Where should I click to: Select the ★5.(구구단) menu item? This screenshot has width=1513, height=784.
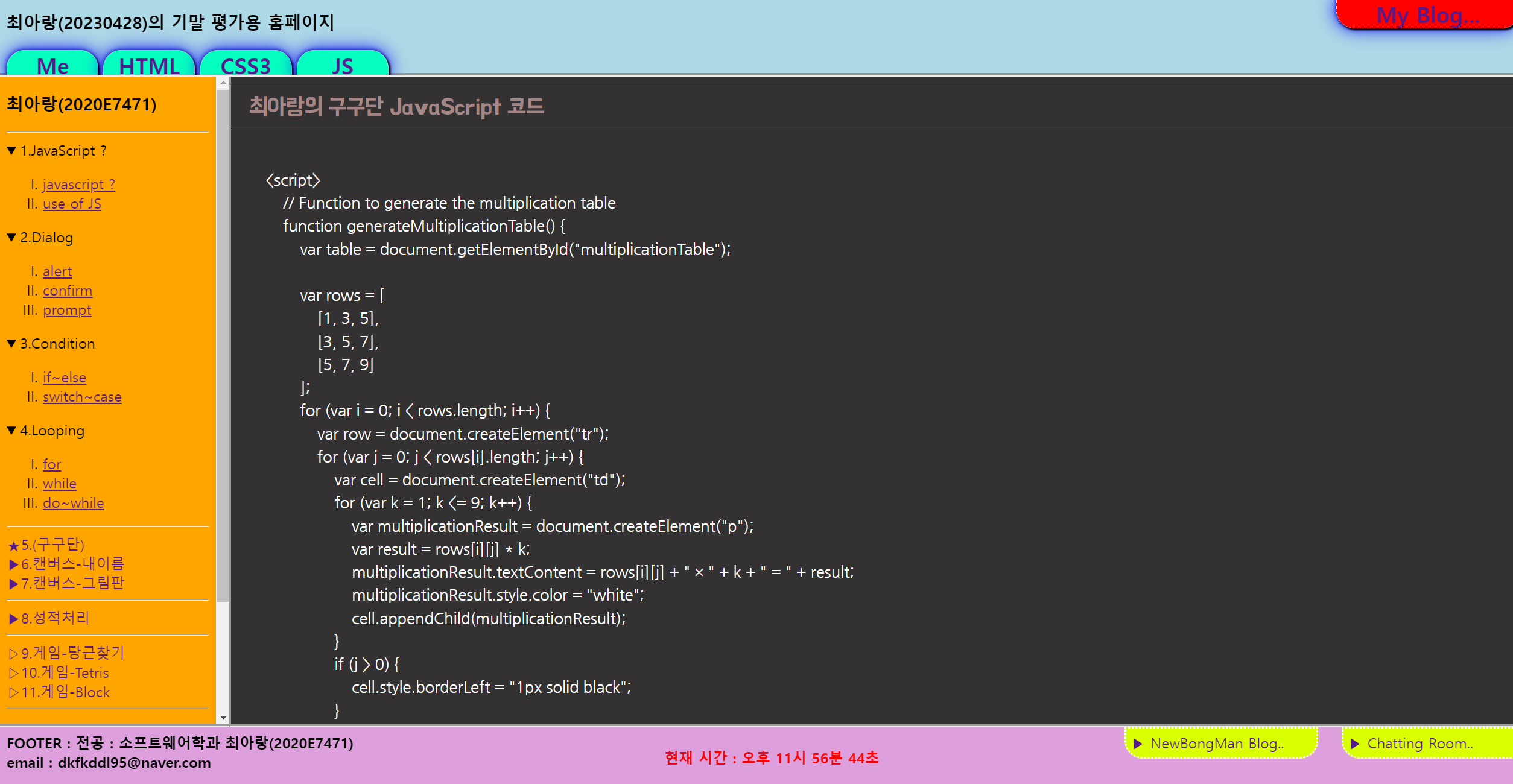tap(46, 545)
